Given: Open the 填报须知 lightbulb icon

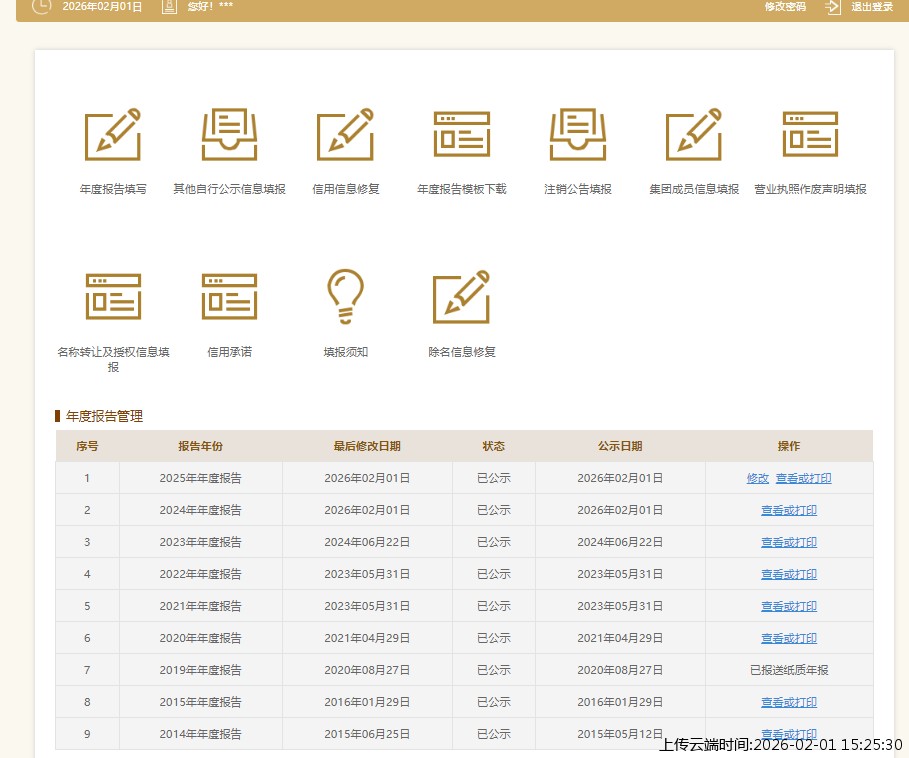Looking at the screenshot, I should (x=345, y=297).
